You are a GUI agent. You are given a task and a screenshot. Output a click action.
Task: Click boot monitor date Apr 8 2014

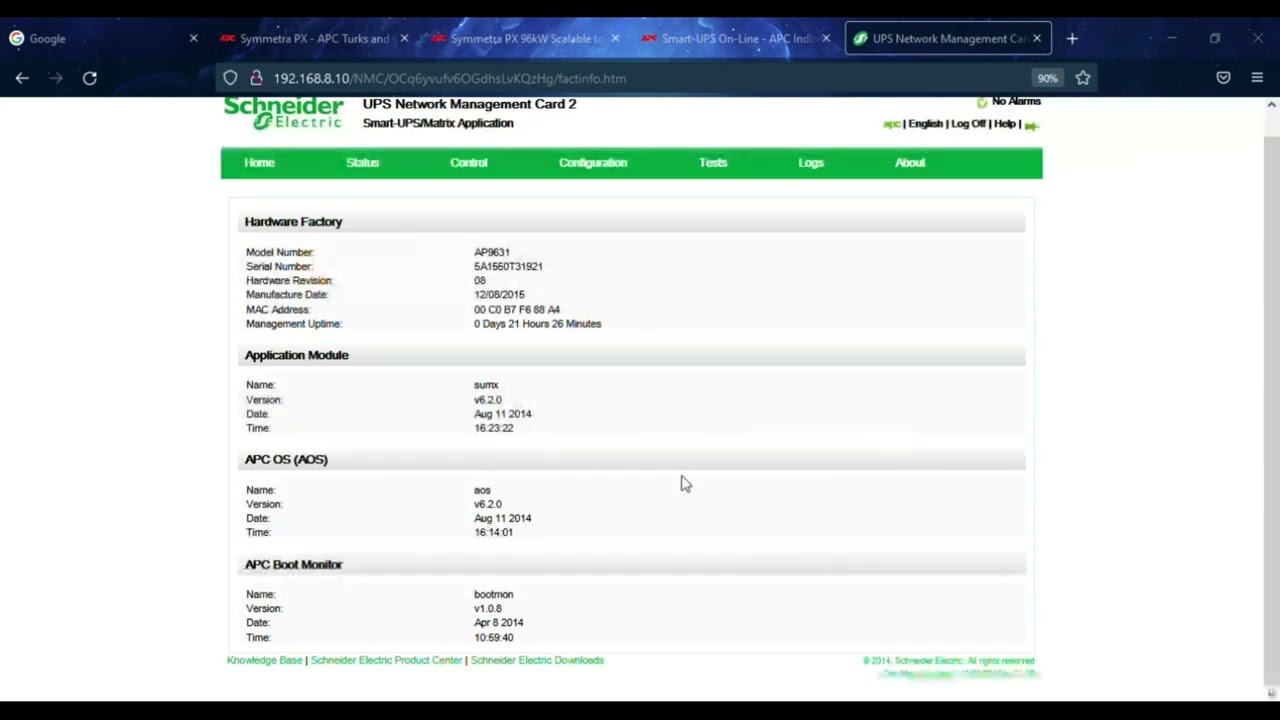(498, 622)
